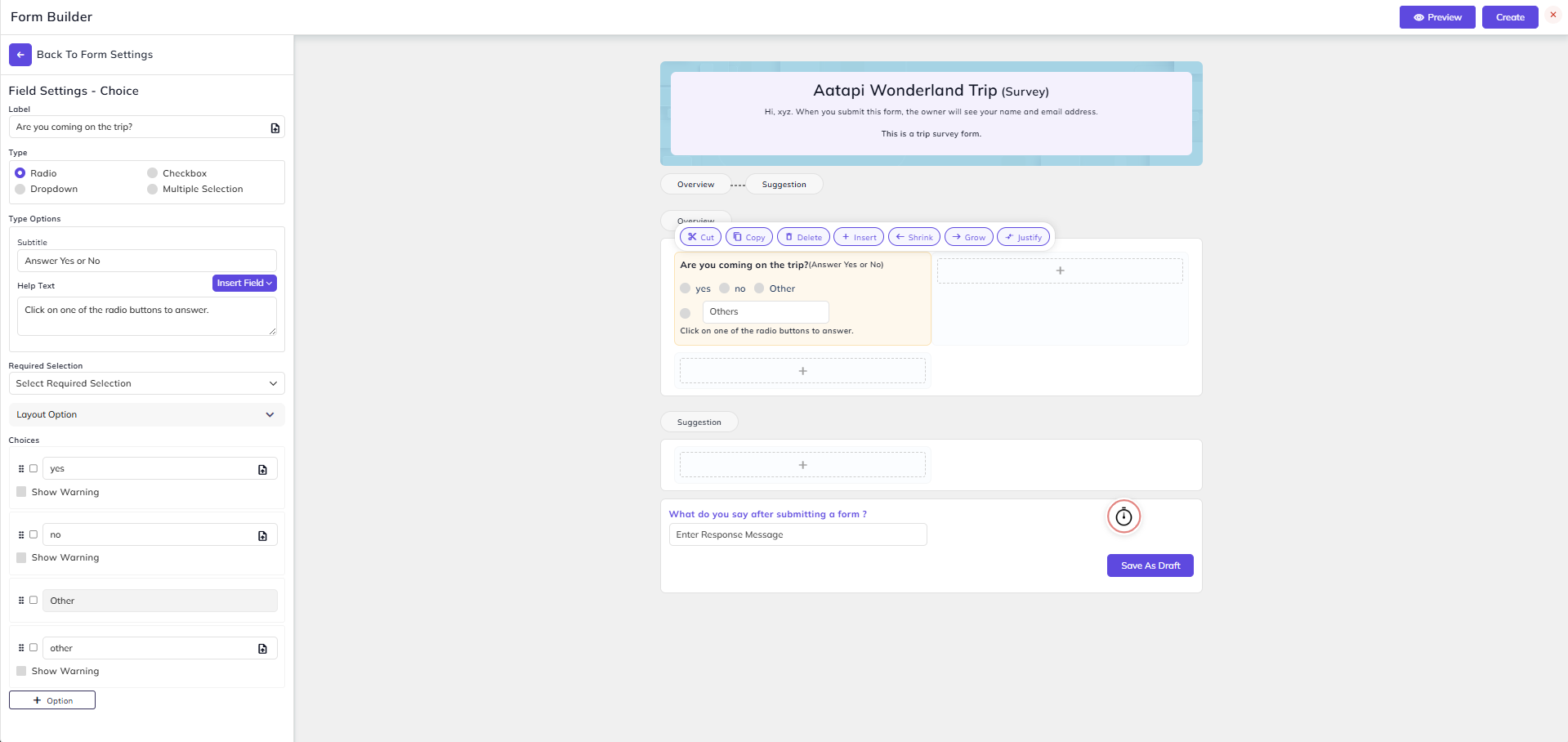Click 'What do you say after submitting a form ?'
The width and height of the screenshot is (1568, 742).
pyautogui.click(x=768, y=514)
